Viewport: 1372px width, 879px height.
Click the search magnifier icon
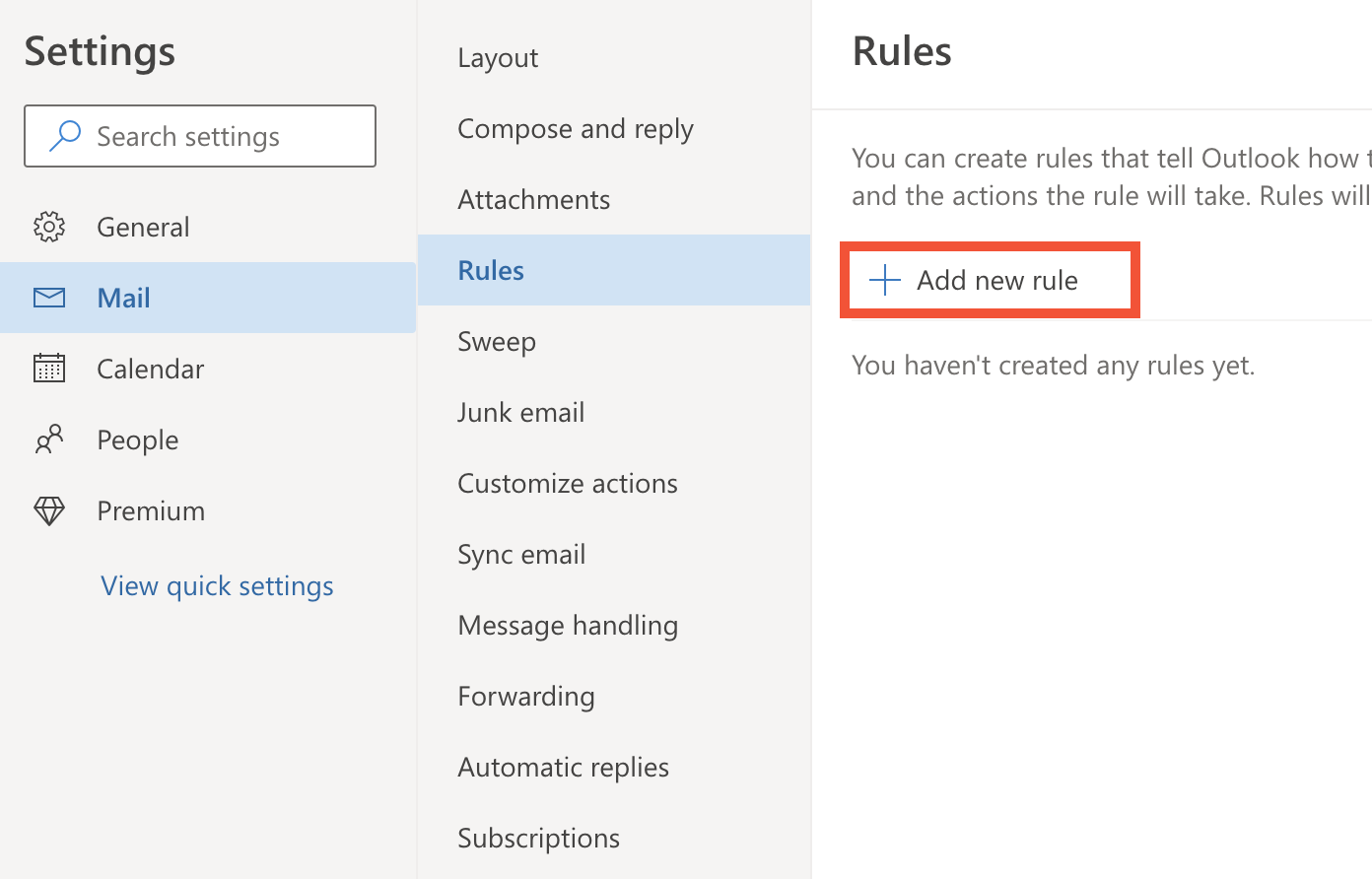coord(64,135)
